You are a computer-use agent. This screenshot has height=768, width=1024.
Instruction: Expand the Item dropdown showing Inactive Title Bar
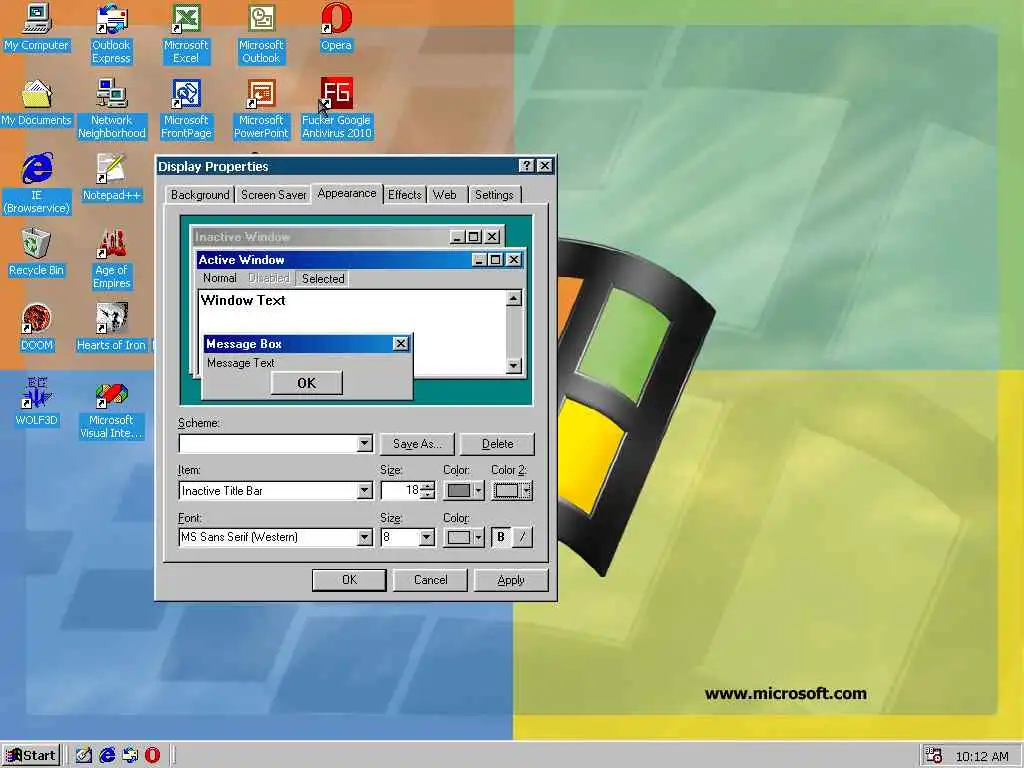[365, 490]
